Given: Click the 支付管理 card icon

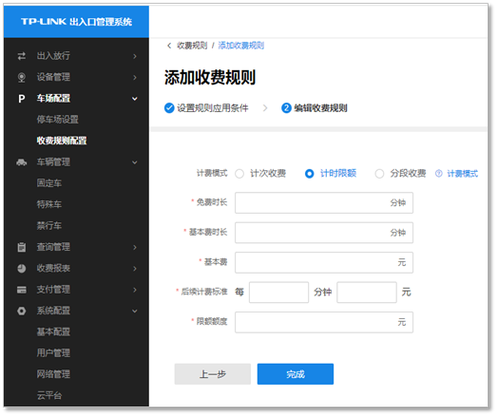Looking at the screenshot, I should point(22,290).
